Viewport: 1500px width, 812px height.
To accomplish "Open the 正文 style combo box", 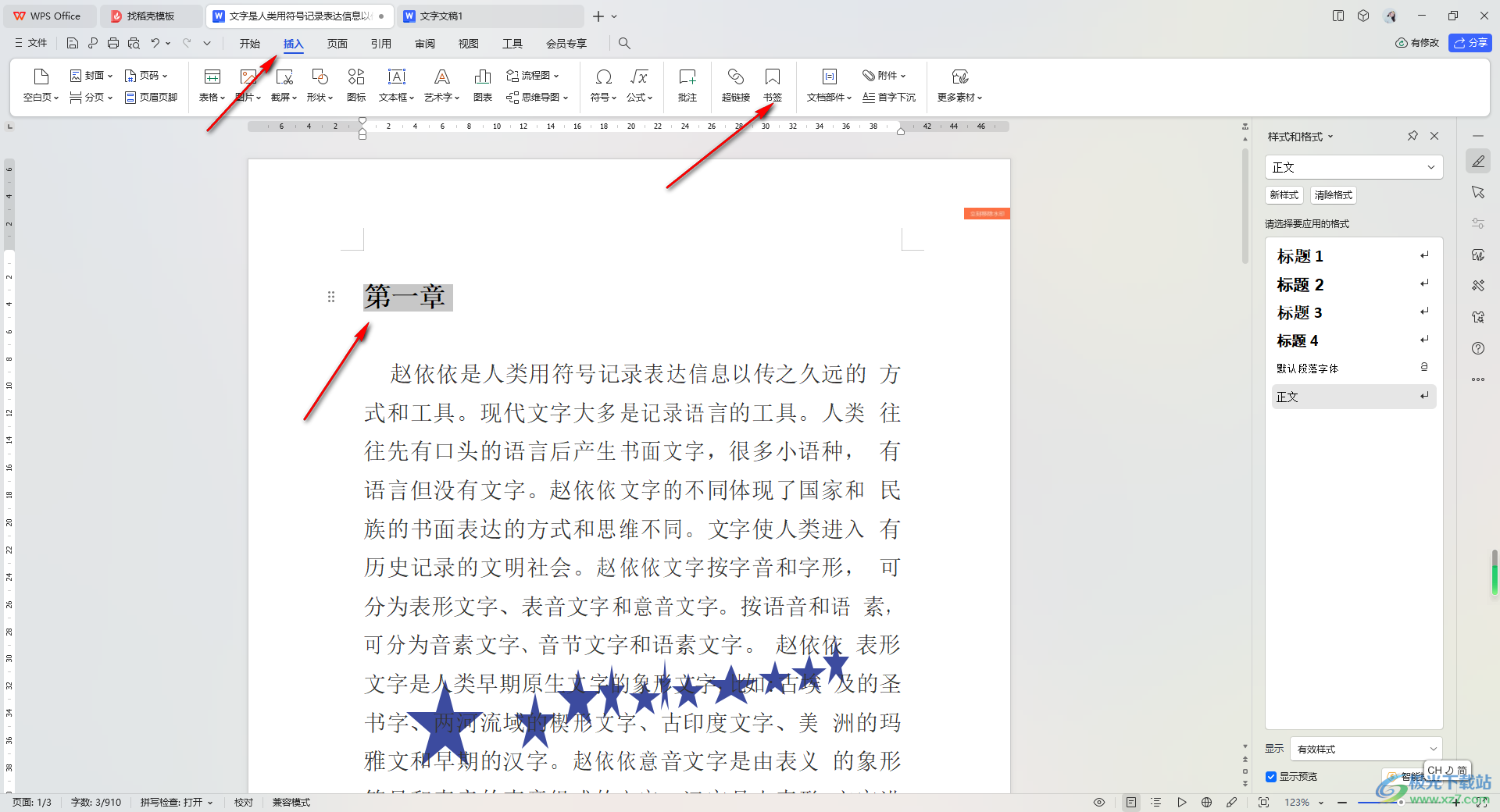I will [1353, 167].
